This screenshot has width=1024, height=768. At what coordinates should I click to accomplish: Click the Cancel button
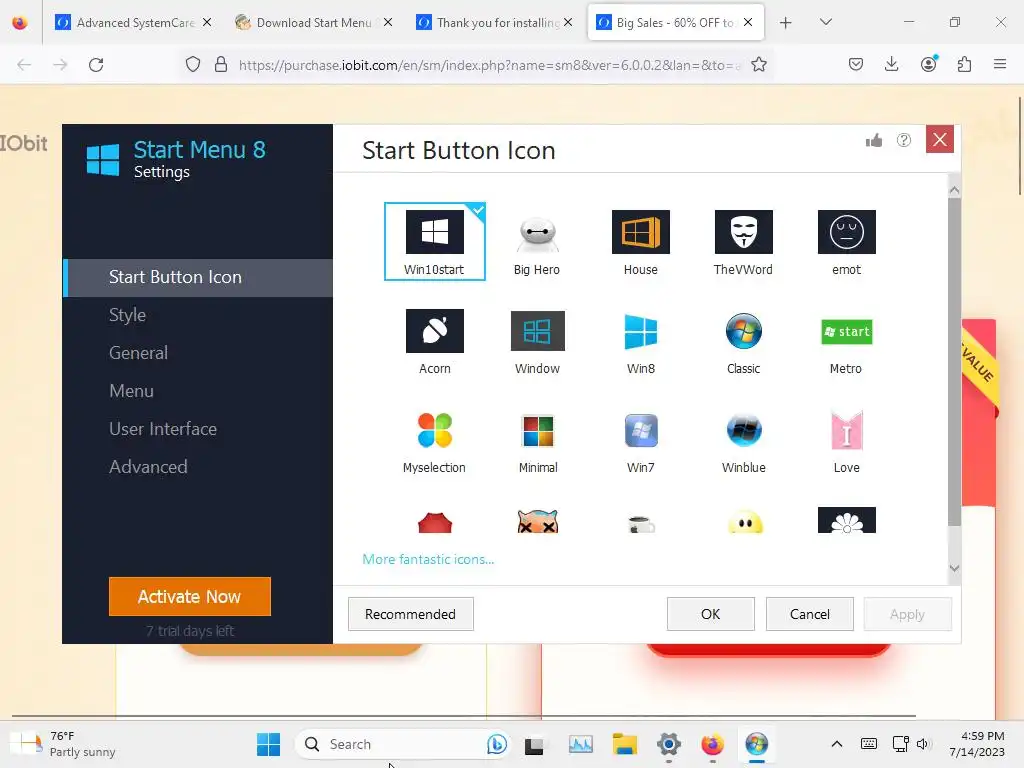pyautogui.click(x=810, y=614)
